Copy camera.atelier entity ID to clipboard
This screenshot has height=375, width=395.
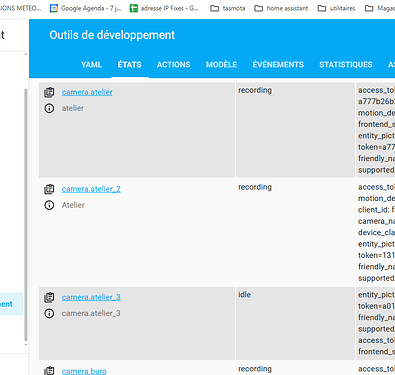coord(49,92)
